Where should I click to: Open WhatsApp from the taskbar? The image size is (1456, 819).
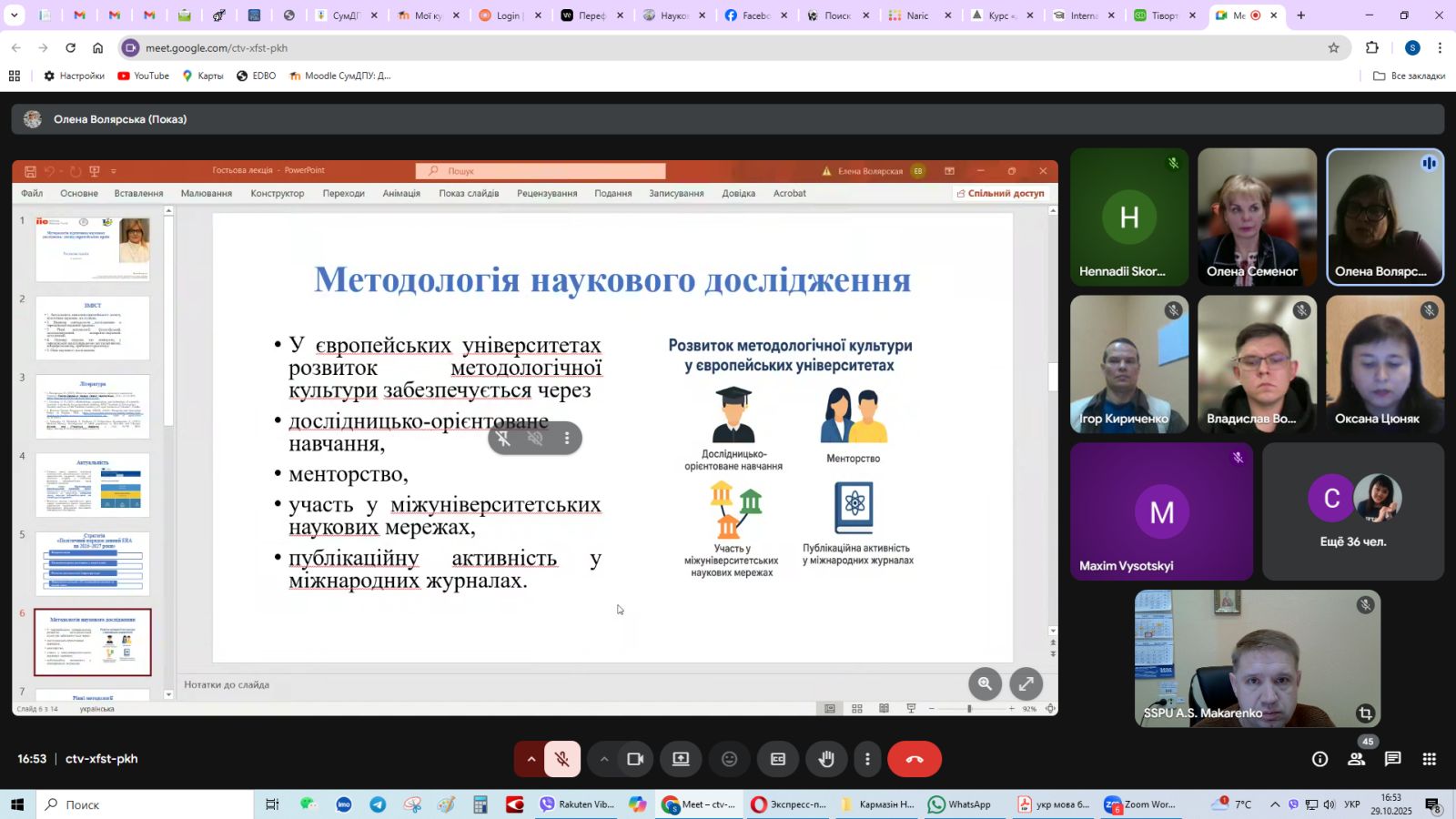[960, 804]
